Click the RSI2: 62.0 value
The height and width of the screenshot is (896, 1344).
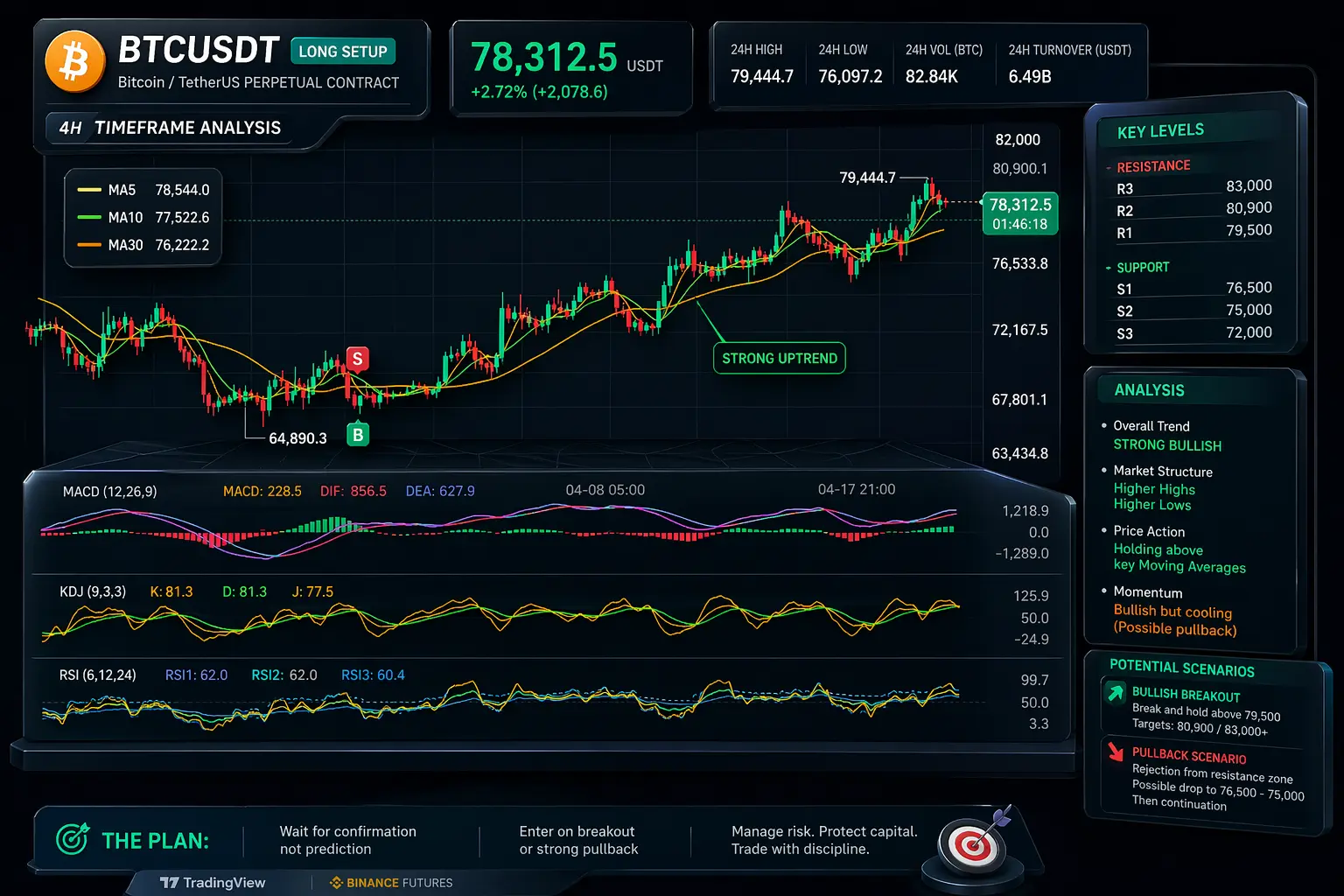pos(284,675)
